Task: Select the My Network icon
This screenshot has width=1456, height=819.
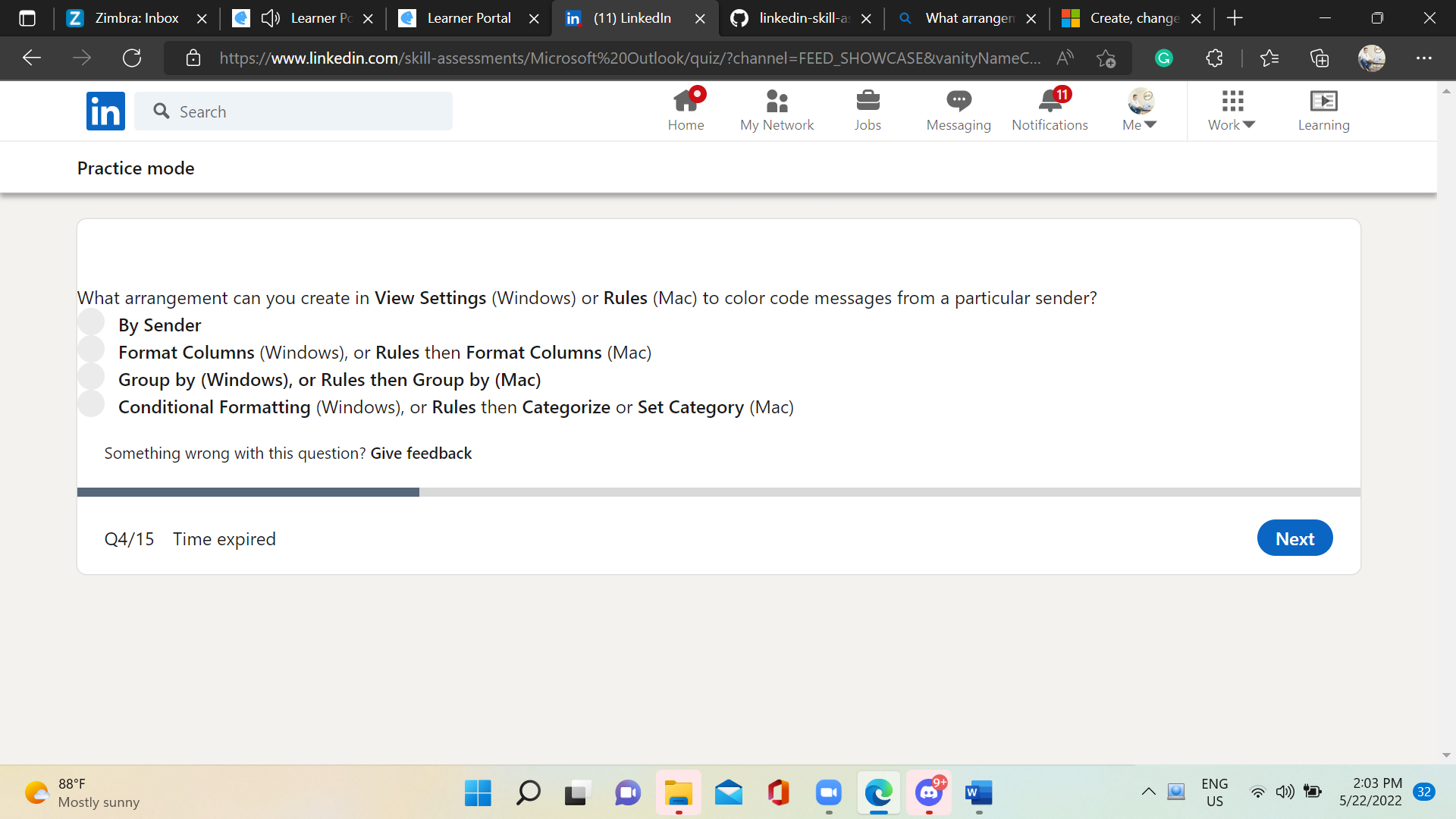Action: (x=777, y=110)
